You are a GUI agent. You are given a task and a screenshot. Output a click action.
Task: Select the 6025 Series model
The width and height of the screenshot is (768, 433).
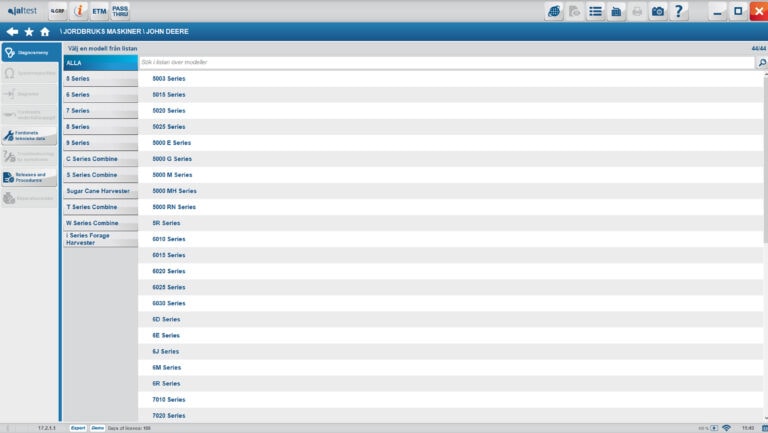click(451, 288)
